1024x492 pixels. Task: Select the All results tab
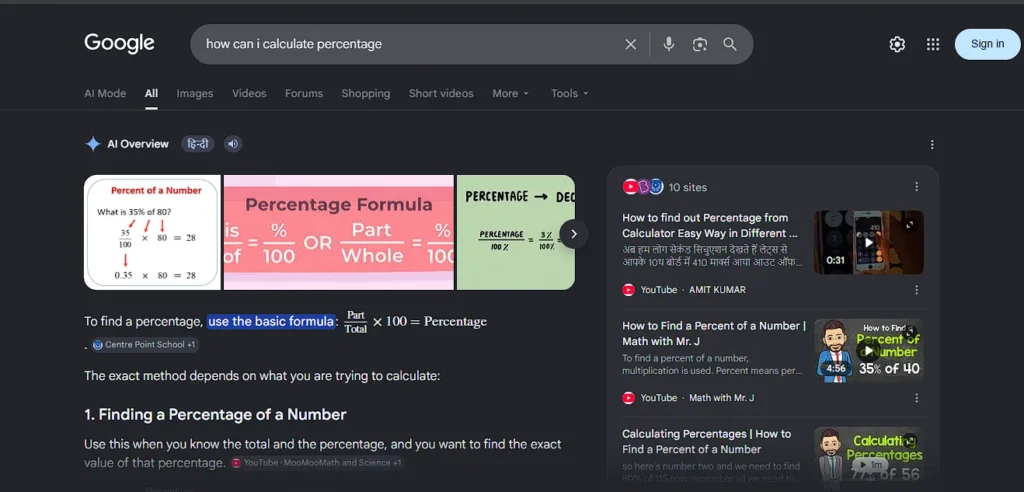[x=152, y=93]
